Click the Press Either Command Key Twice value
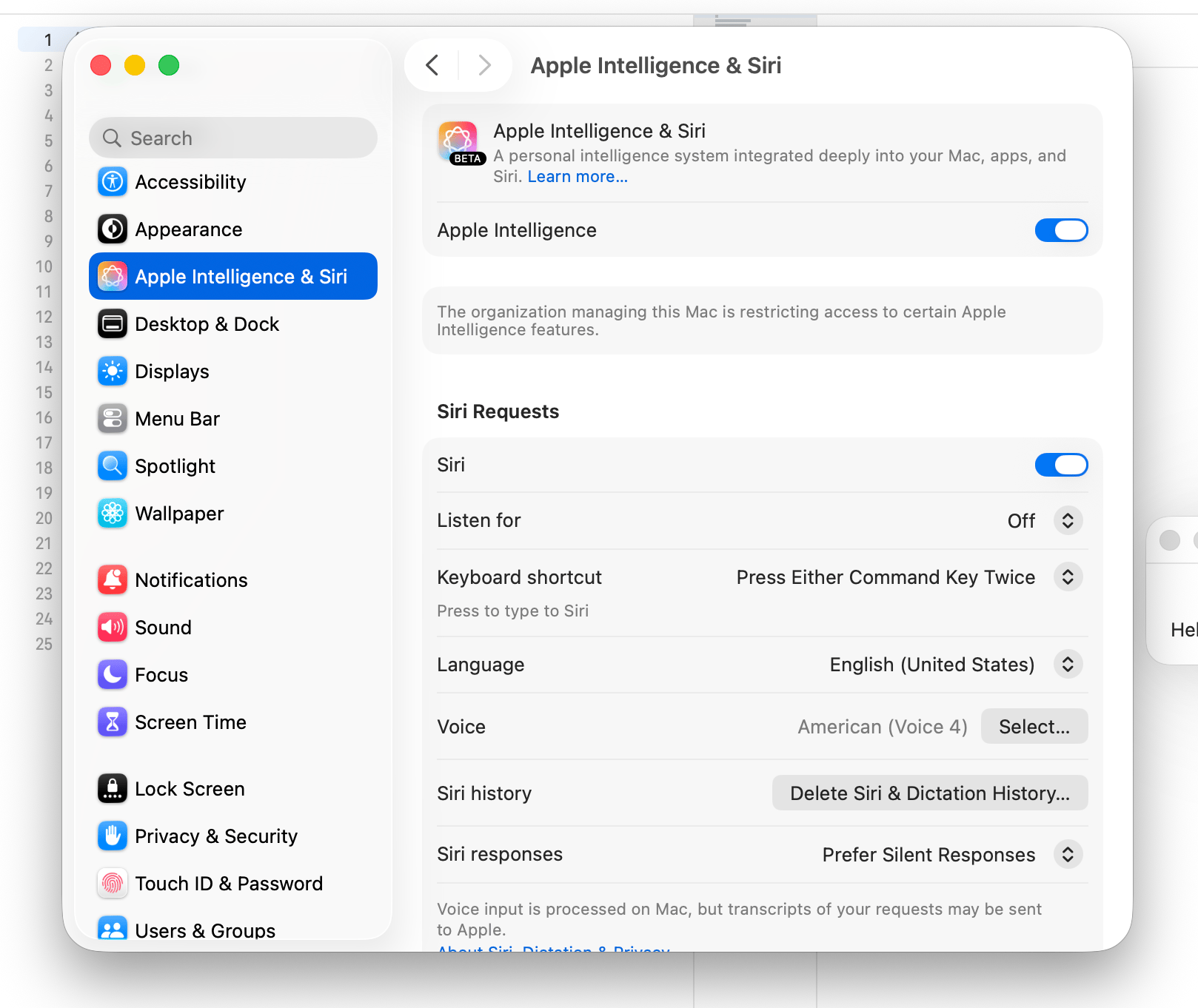This screenshot has width=1198, height=1008. click(x=886, y=577)
